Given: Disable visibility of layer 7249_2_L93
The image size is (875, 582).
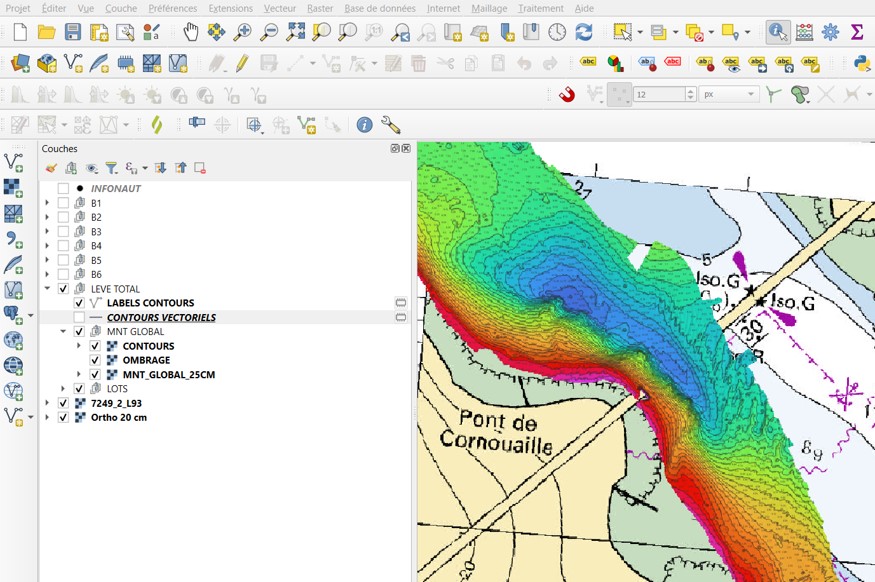Looking at the screenshot, I should [x=61, y=403].
